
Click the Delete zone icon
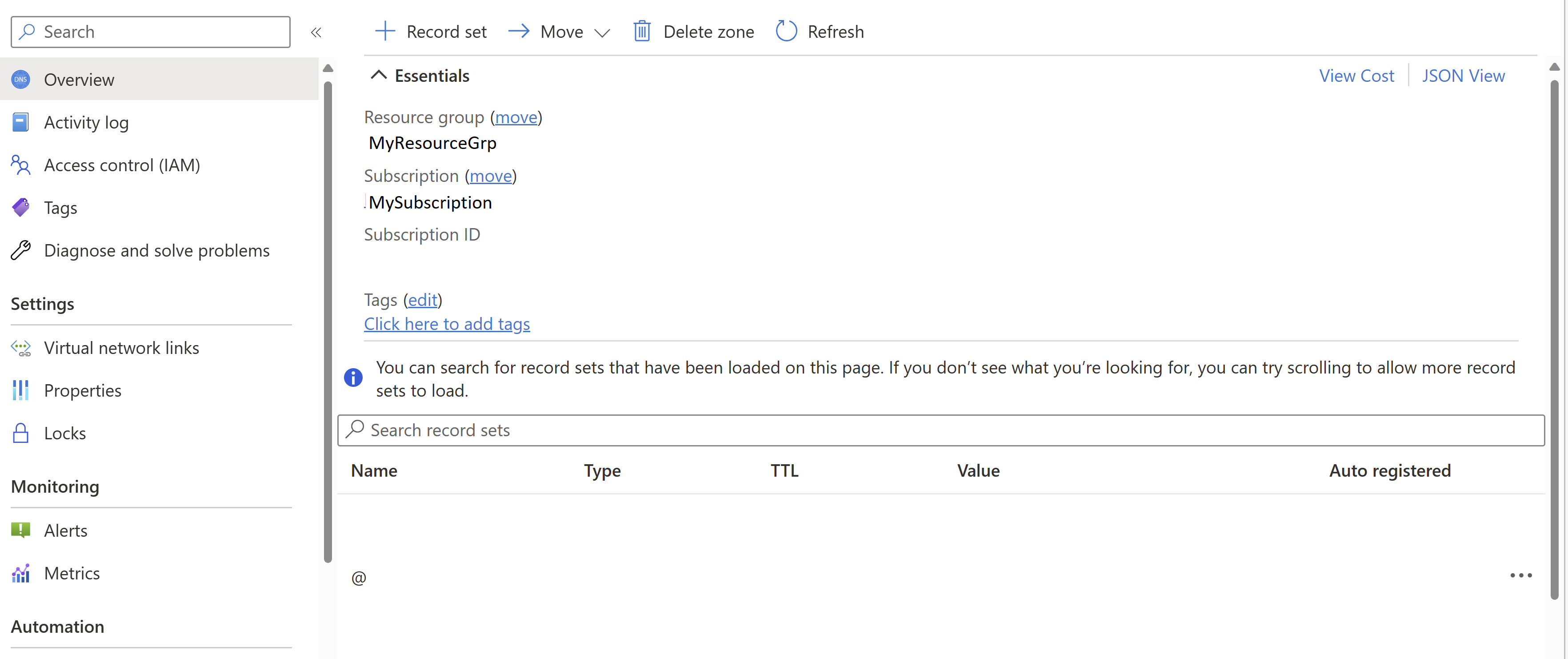(x=640, y=30)
